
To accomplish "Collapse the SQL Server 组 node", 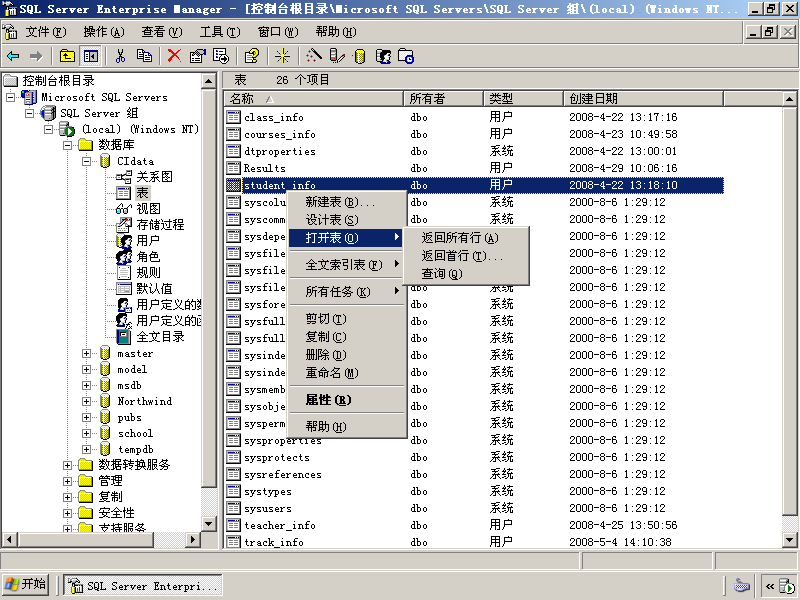I will [x=30, y=113].
